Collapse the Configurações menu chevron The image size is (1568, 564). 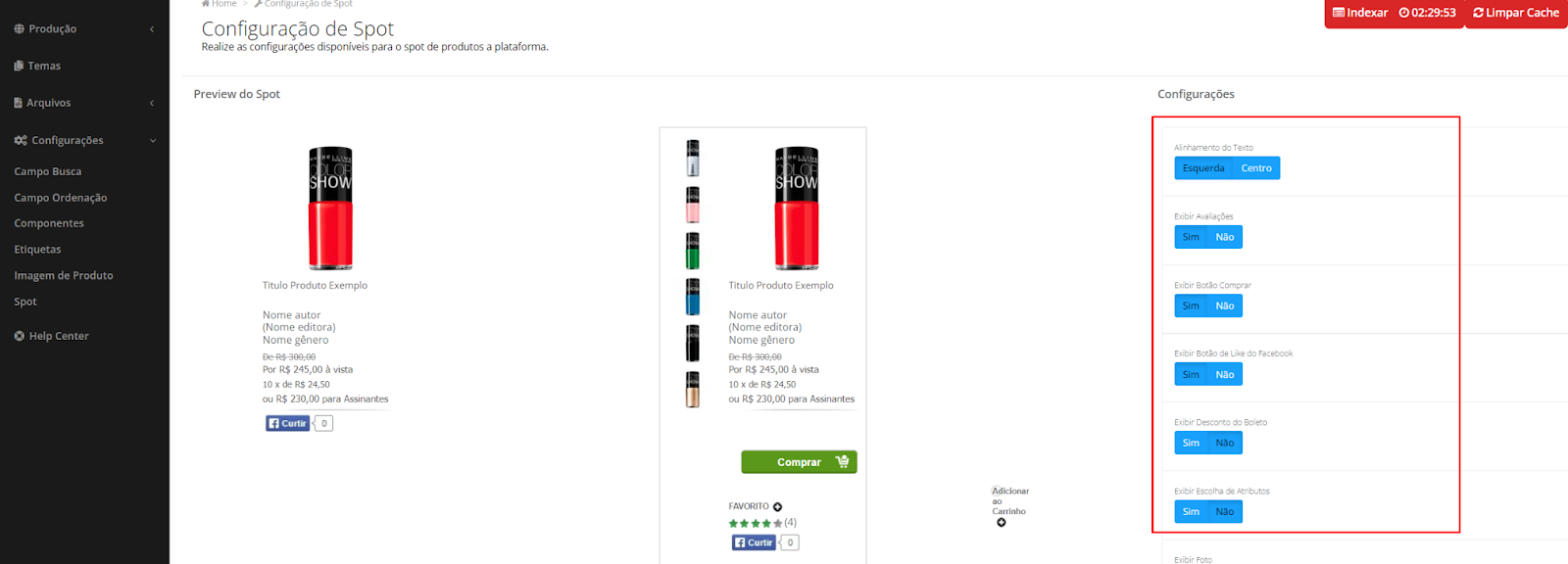tap(153, 141)
